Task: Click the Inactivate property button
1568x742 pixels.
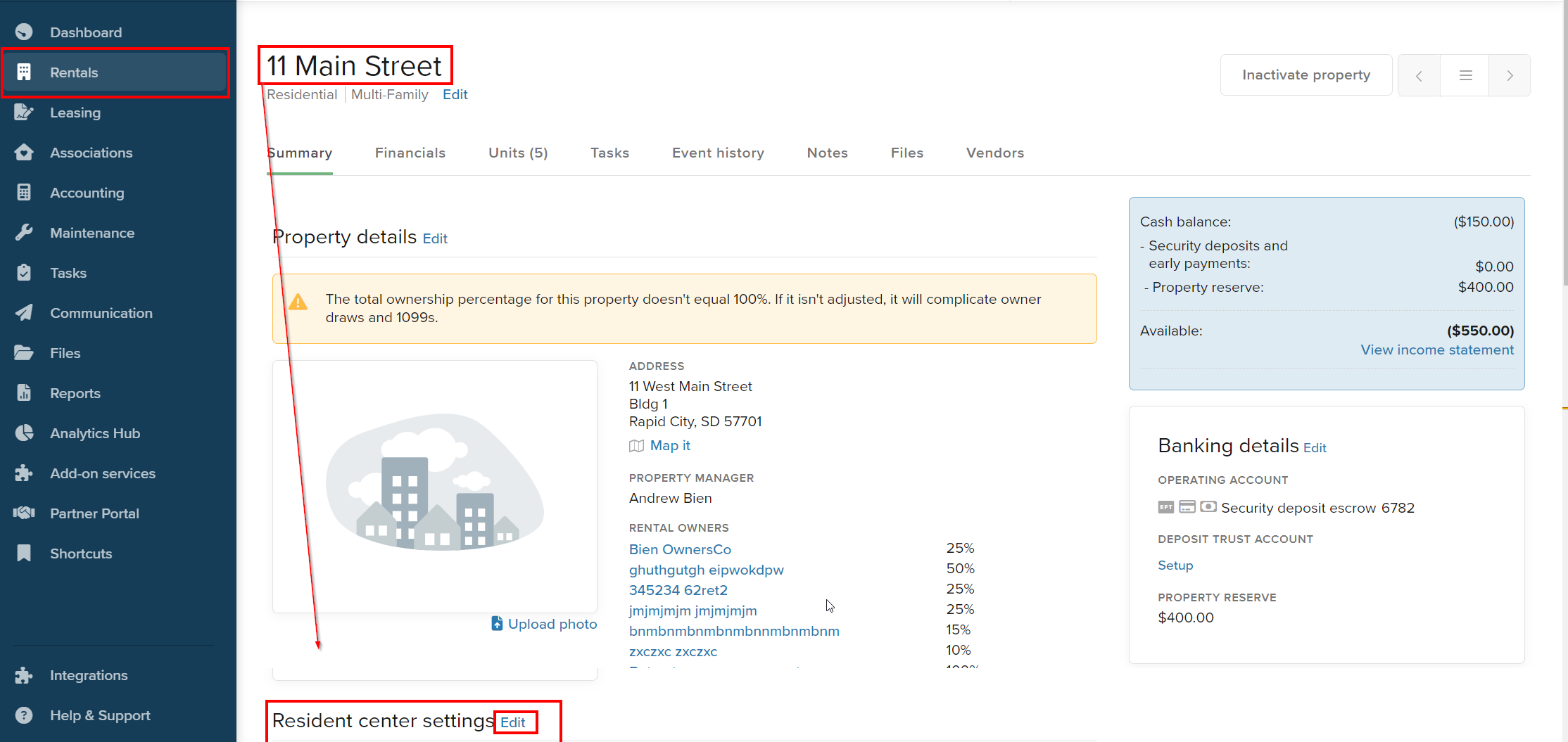Action: pos(1305,75)
